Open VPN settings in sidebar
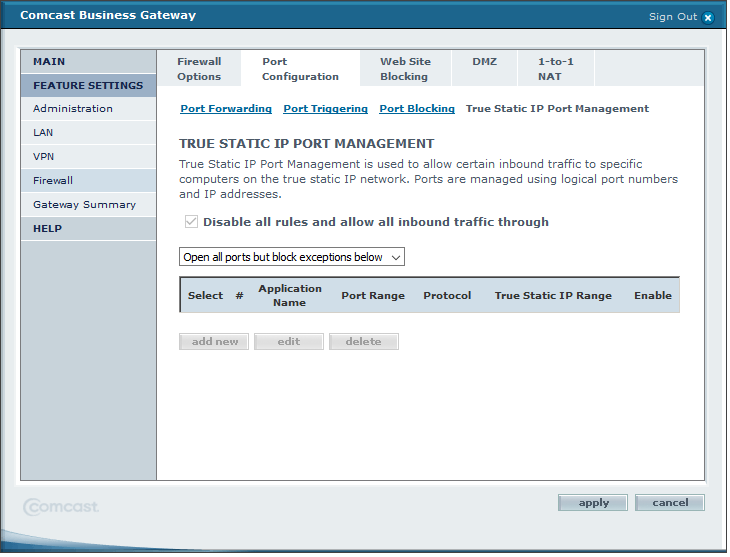 [x=89, y=157]
